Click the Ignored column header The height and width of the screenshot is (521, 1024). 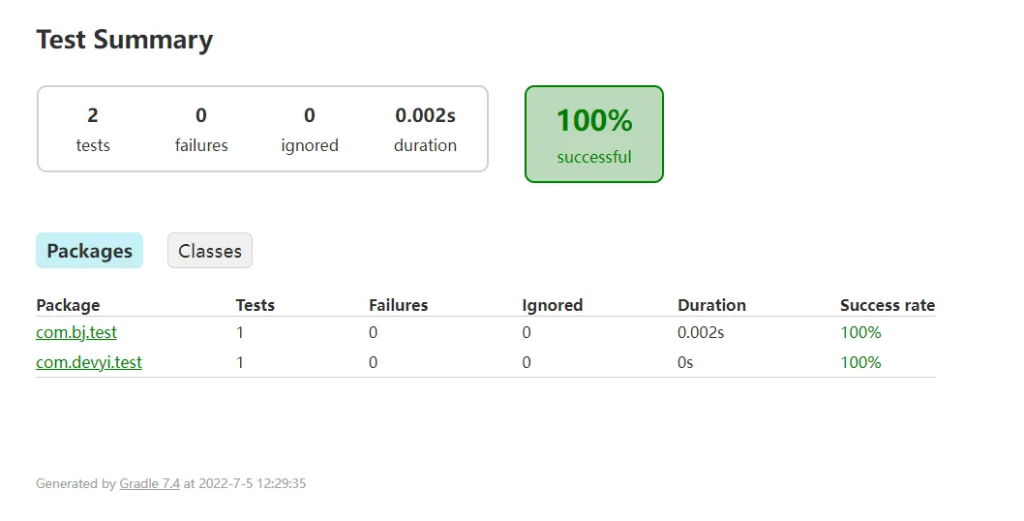[552, 305]
